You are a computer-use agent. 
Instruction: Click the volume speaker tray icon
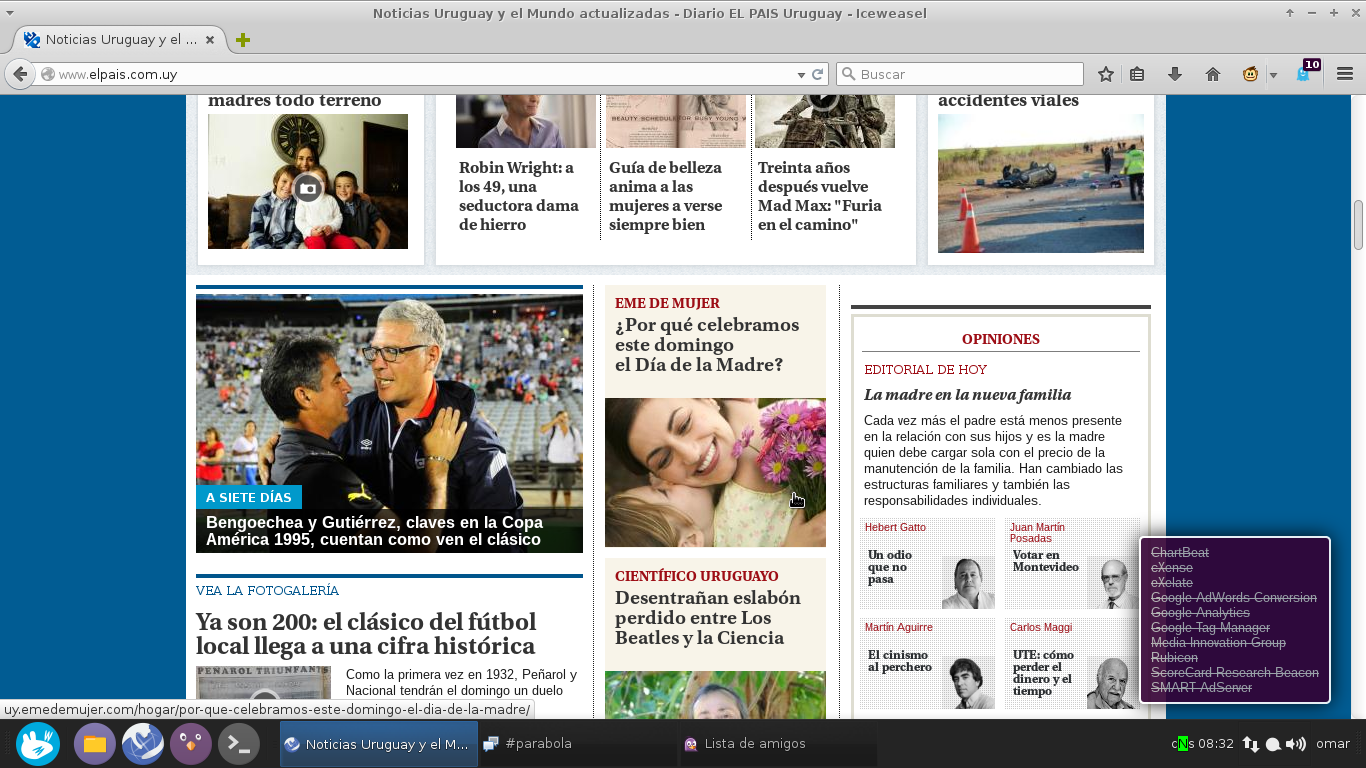[1296, 744]
